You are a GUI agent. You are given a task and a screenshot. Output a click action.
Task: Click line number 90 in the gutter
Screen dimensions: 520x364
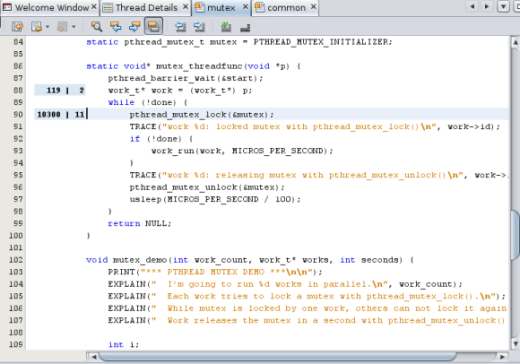click(x=18, y=114)
